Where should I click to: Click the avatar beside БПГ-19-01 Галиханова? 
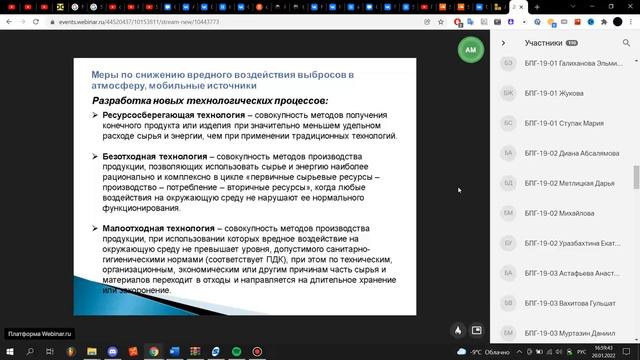[508, 63]
